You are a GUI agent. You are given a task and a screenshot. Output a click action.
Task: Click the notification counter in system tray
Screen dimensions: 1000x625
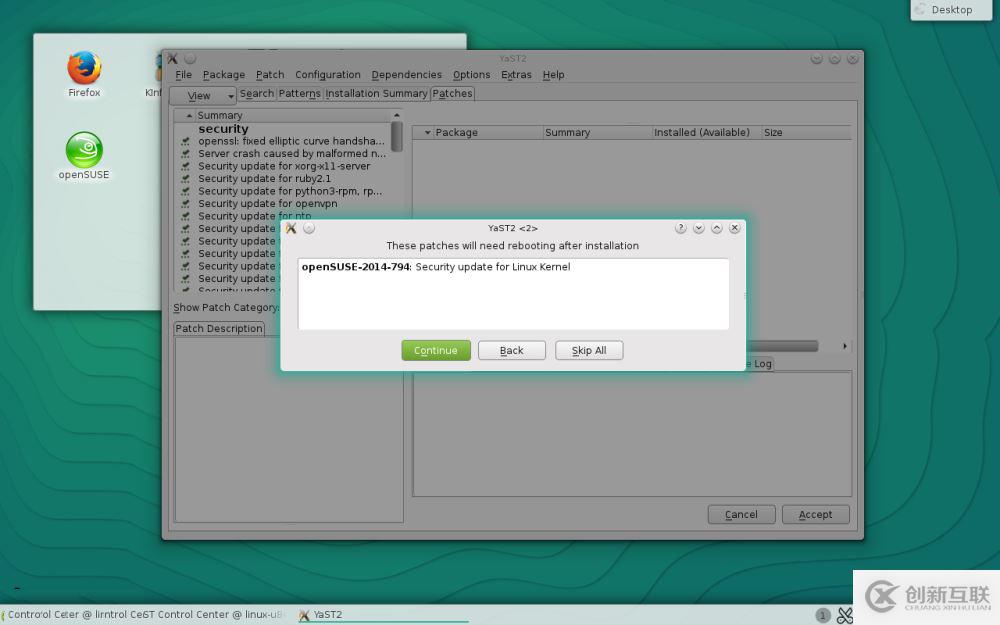click(823, 615)
